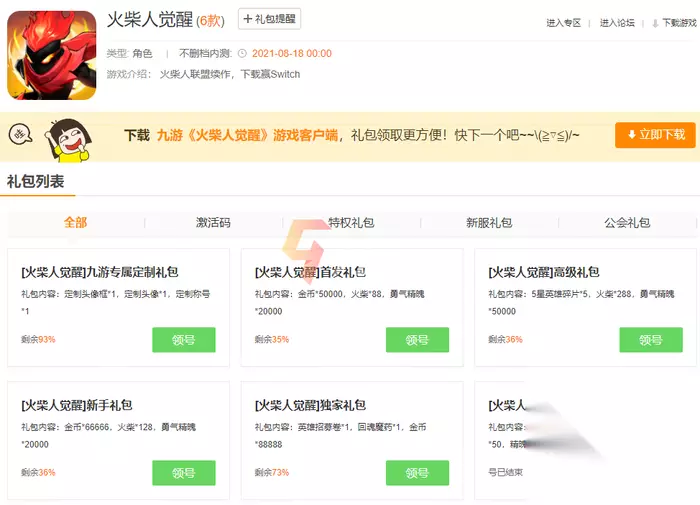Switch to the 公会礼包 tab
This screenshot has height=505, width=700.
pyautogui.click(x=627, y=222)
